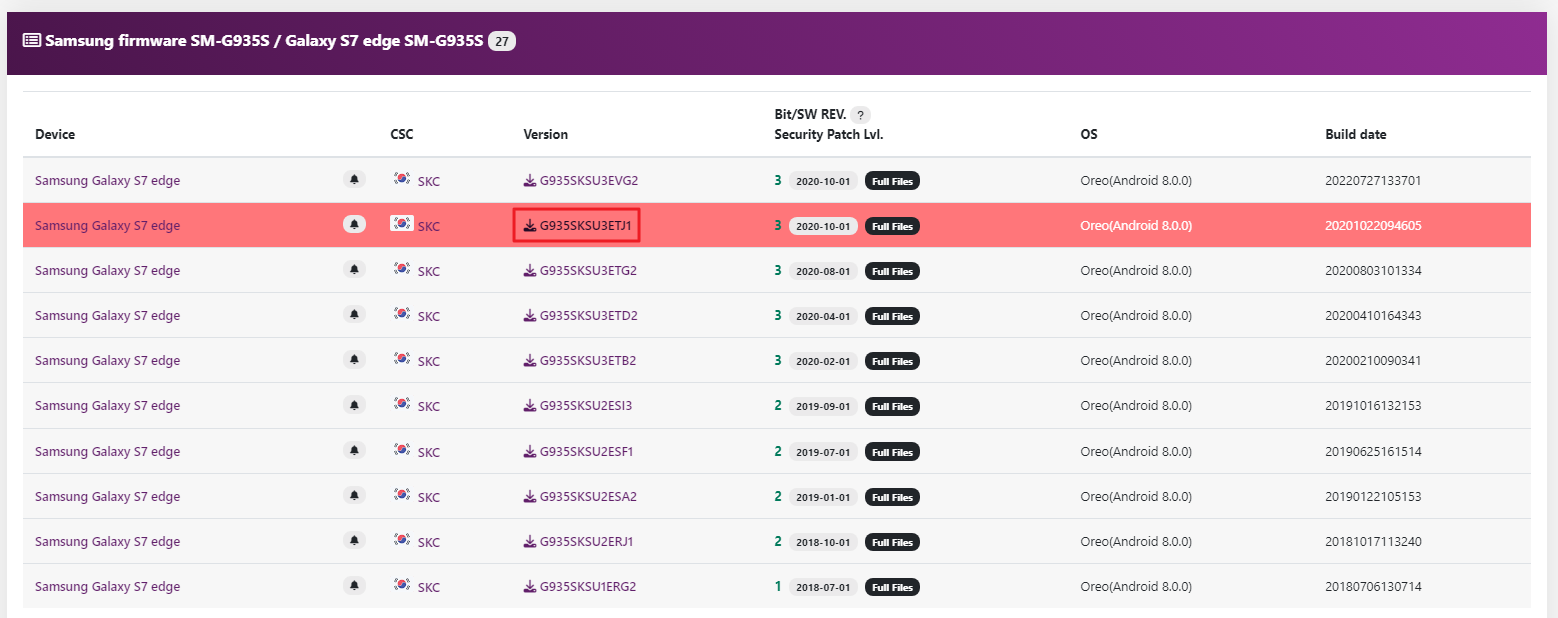Click the firmware count badge 27
1558x618 pixels.
point(502,41)
